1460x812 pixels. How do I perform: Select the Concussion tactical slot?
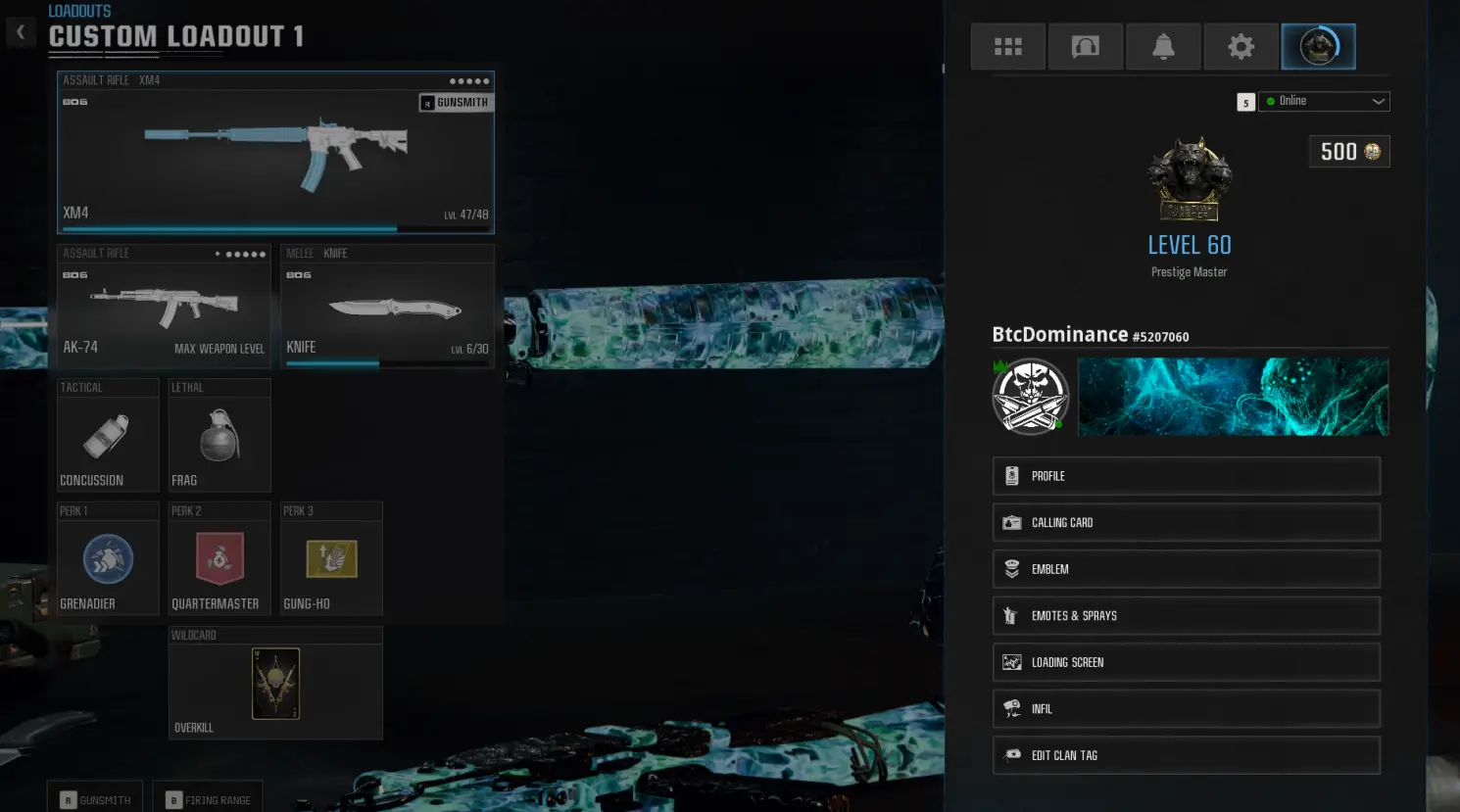108,435
